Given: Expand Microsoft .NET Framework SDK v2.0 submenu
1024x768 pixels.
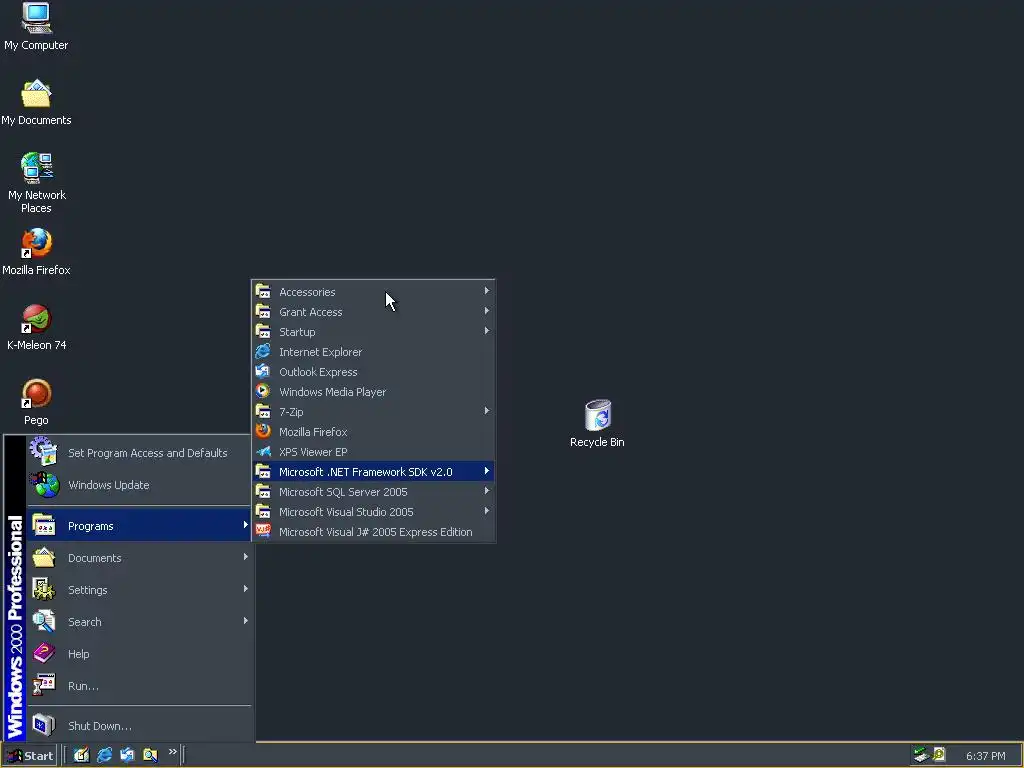Looking at the screenshot, I should click(373, 472).
